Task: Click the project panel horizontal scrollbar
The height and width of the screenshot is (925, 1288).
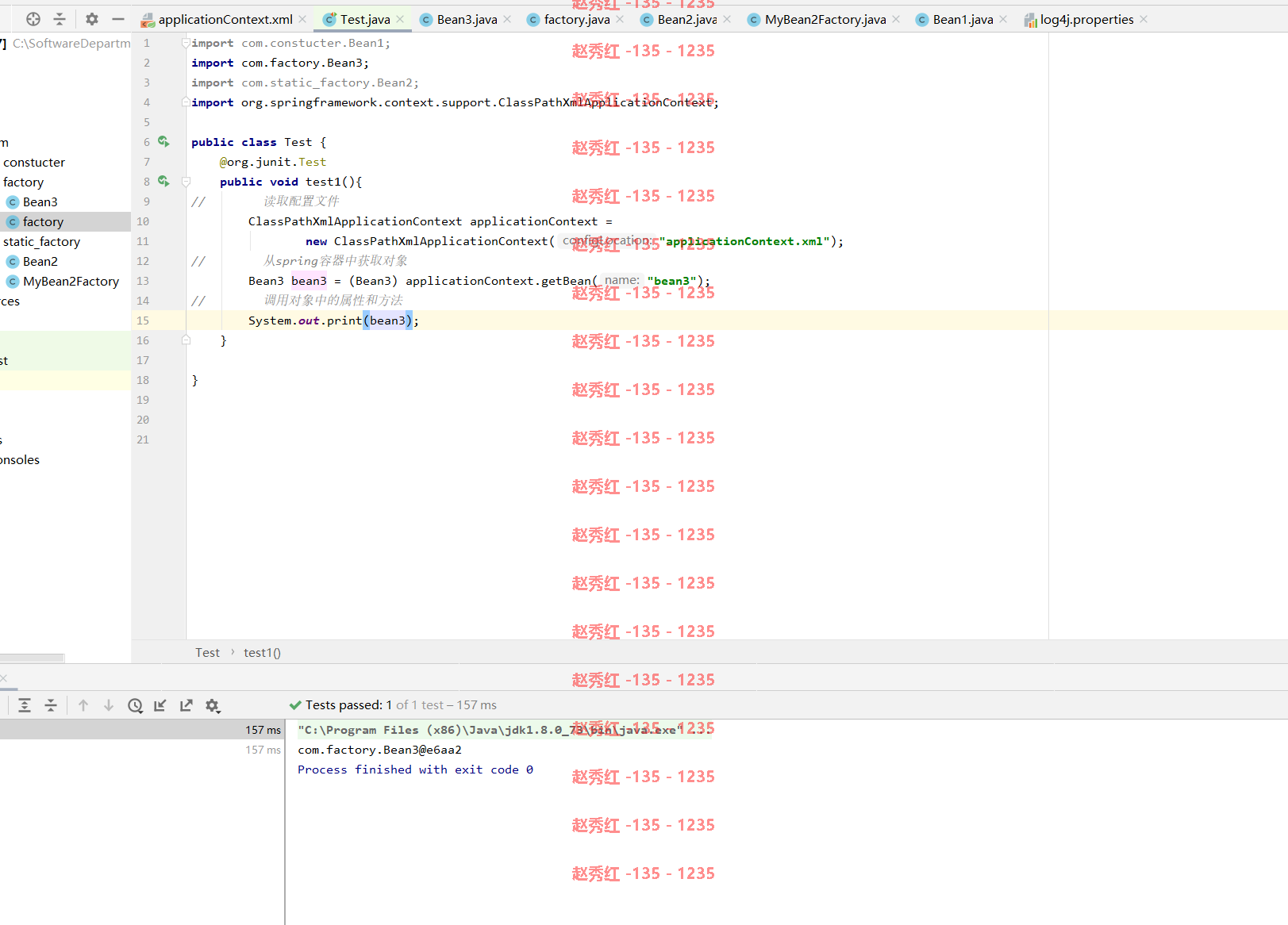Action: pos(32,658)
